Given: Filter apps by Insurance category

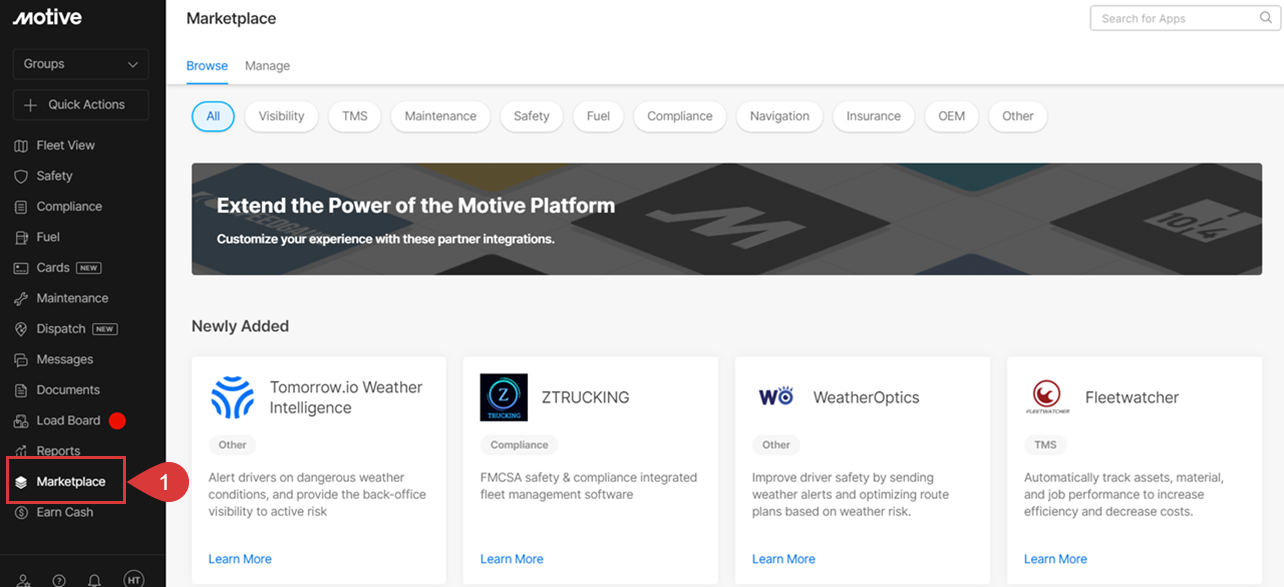Looking at the screenshot, I should 874,116.
